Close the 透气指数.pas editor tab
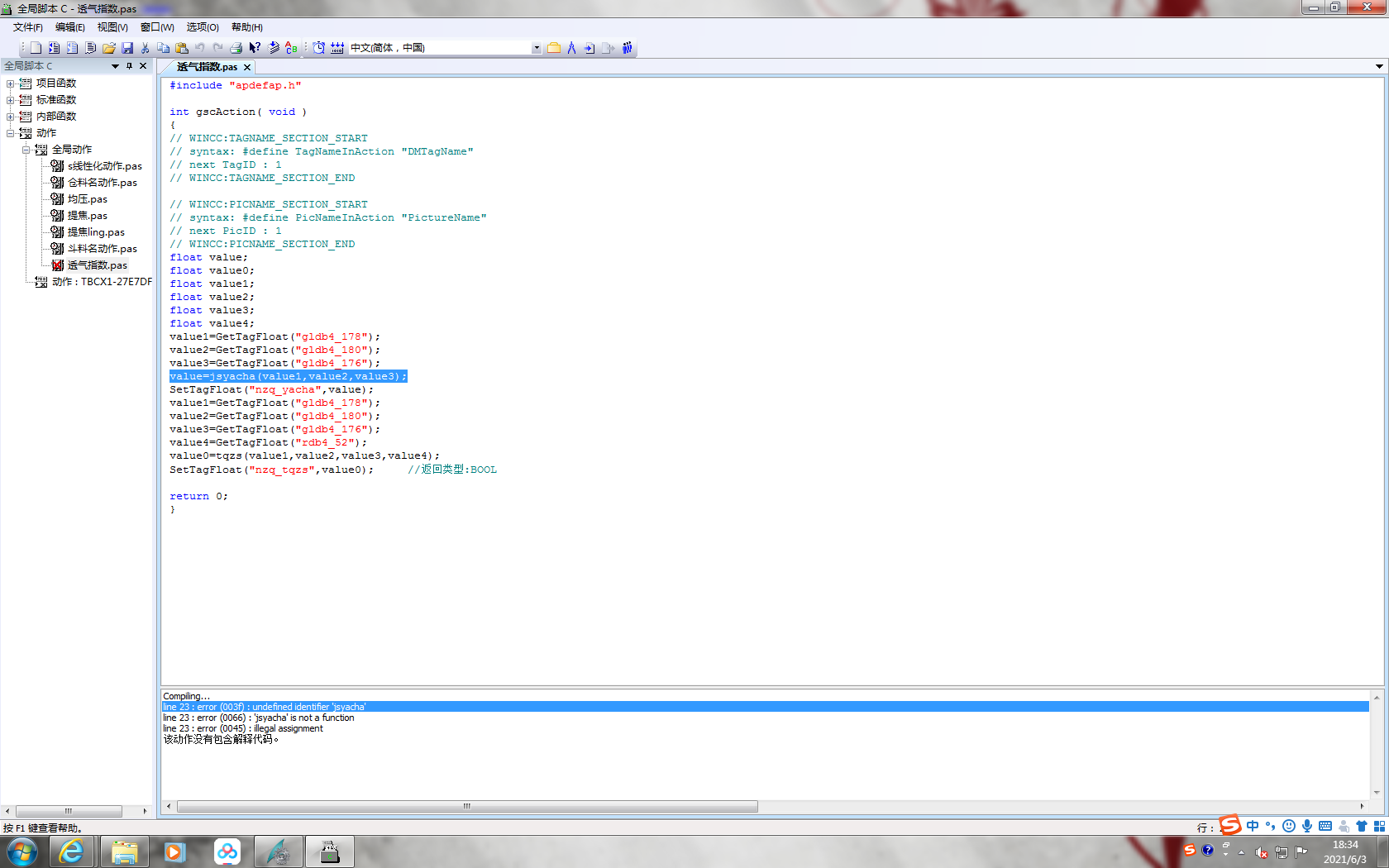Screen dimensions: 1389x868 (x=247, y=67)
